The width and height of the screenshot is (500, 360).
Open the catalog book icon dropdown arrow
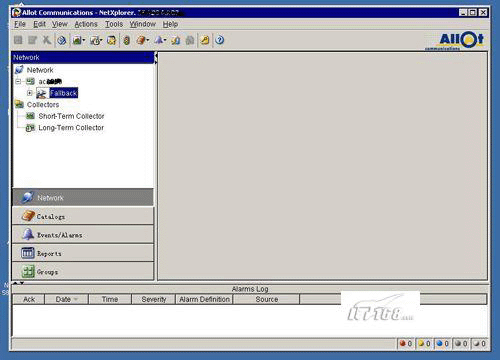(148, 40)
